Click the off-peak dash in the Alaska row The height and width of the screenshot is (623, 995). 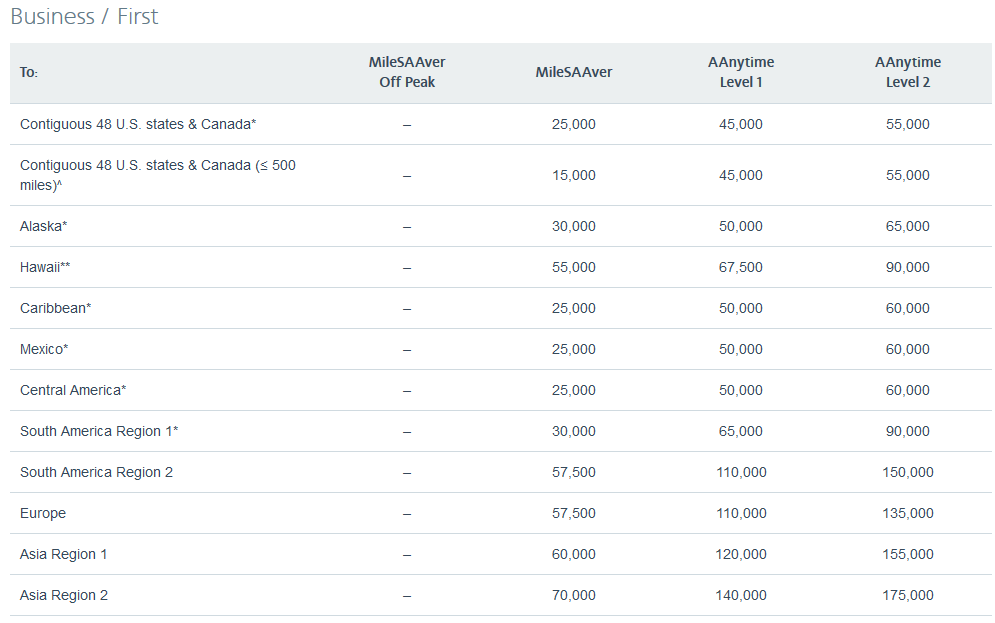407,228
